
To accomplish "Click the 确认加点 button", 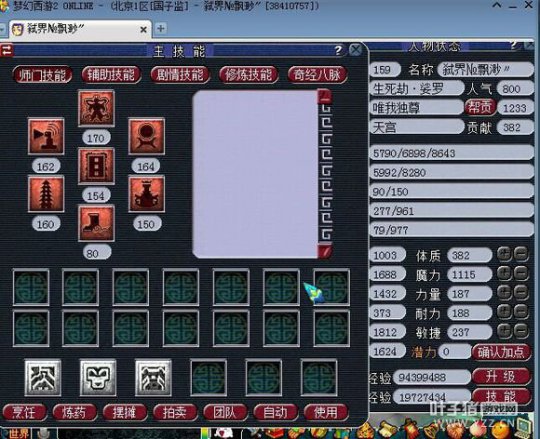I will (x=501, y=352).
